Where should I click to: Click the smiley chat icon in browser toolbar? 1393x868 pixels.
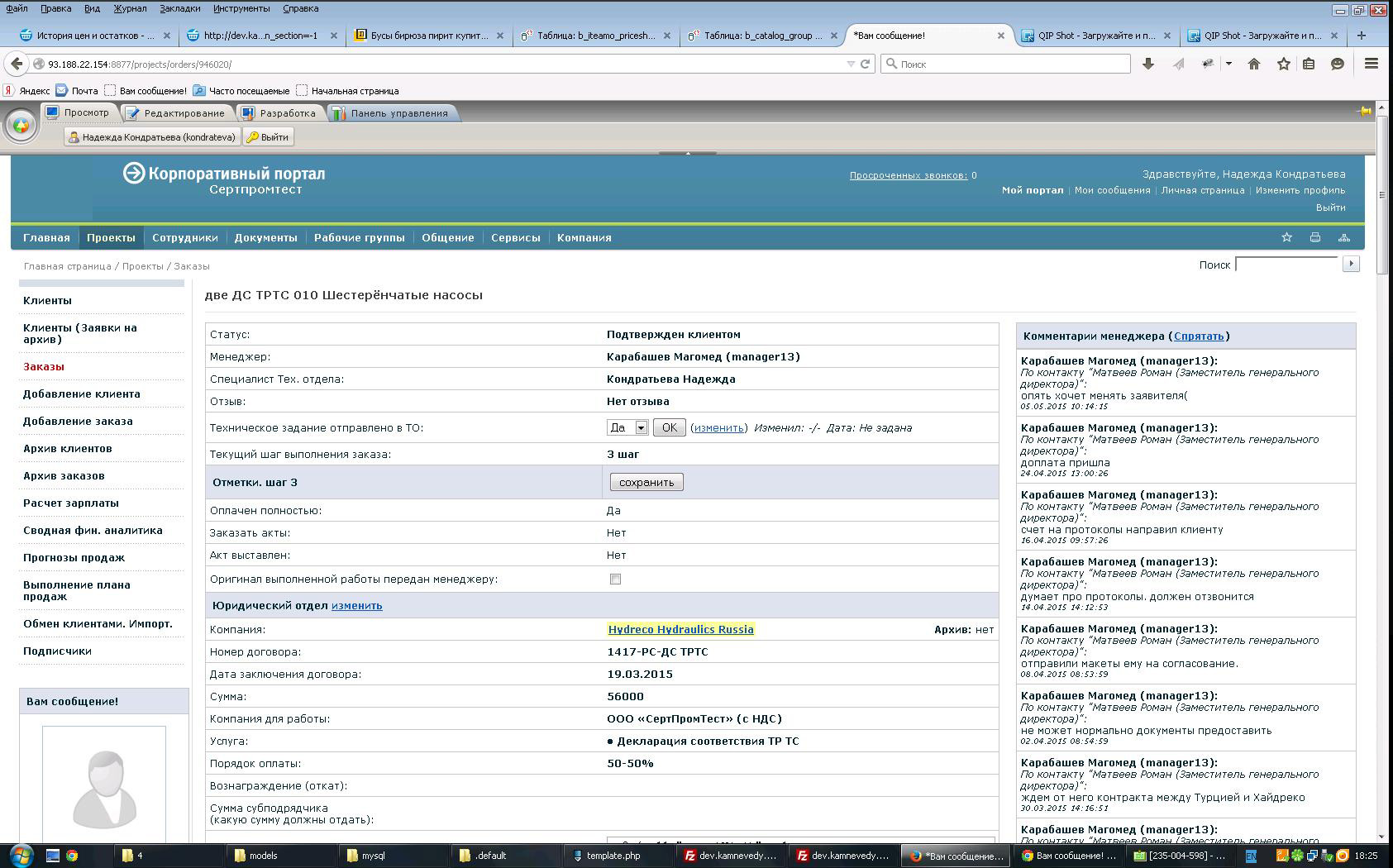[1337, 64]
